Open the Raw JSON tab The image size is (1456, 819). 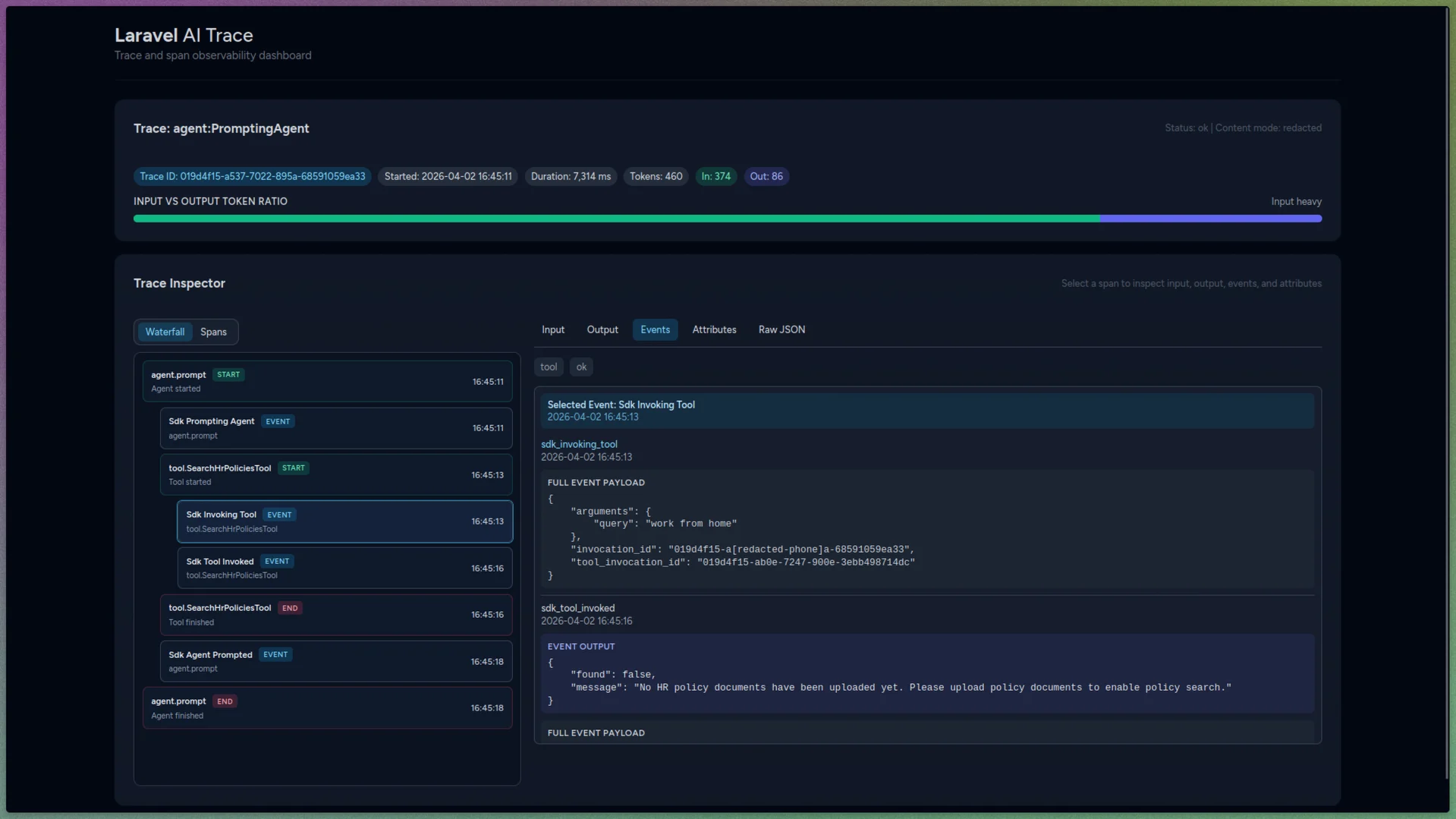[x=781, y=329]
